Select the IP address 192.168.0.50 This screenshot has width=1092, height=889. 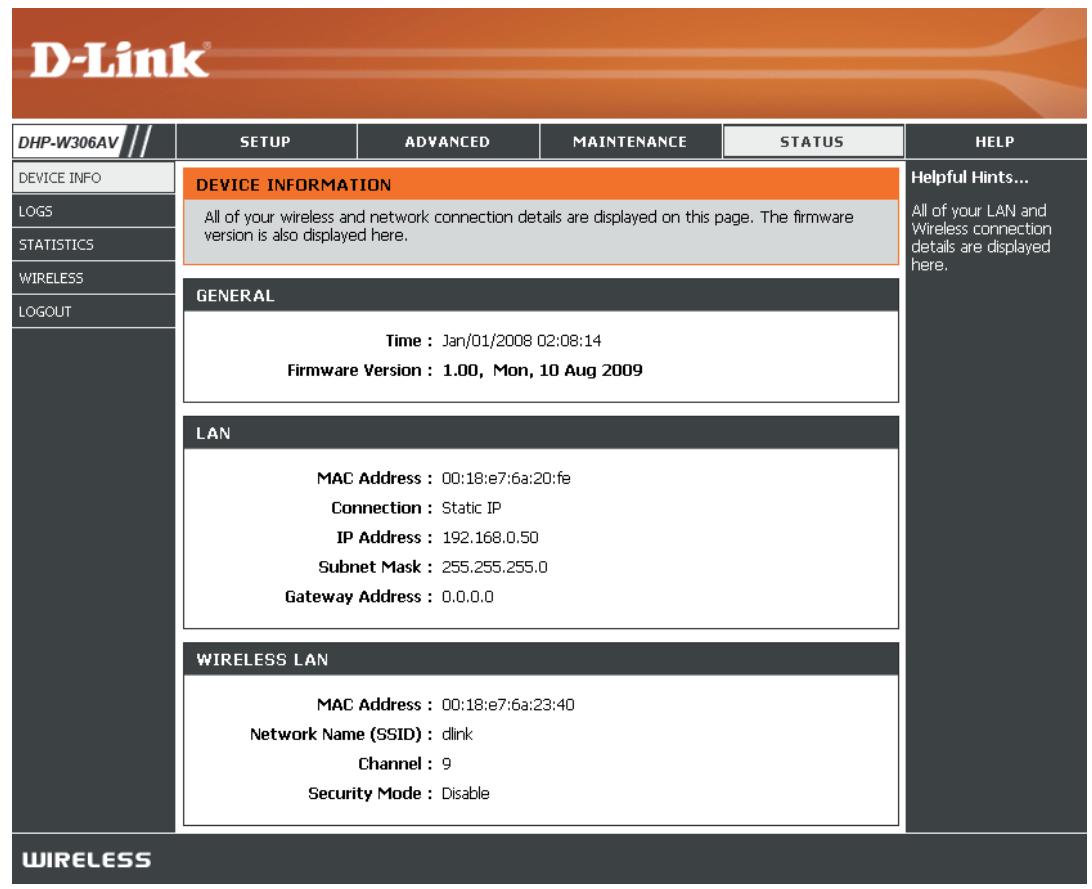[x=490, y=537]
